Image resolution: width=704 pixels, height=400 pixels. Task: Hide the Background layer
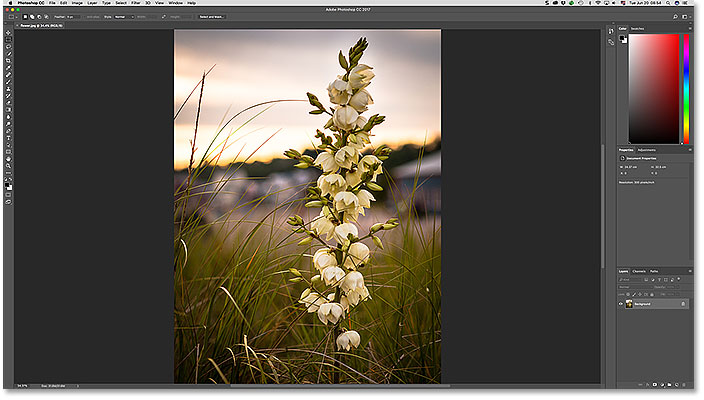(x=621, y=304)
